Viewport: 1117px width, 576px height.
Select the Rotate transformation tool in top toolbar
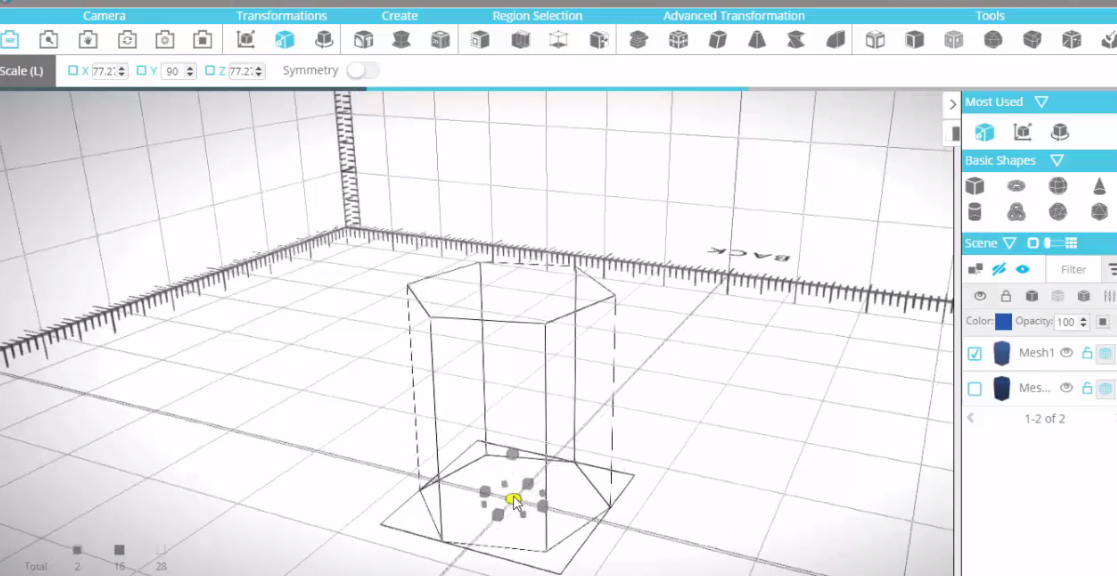[323, 40]
